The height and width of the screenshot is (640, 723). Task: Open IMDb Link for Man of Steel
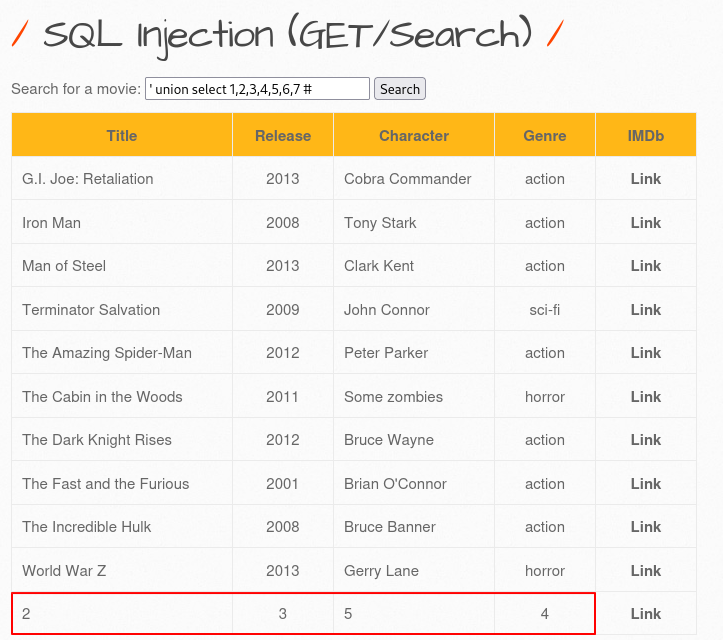pos(646,266)
